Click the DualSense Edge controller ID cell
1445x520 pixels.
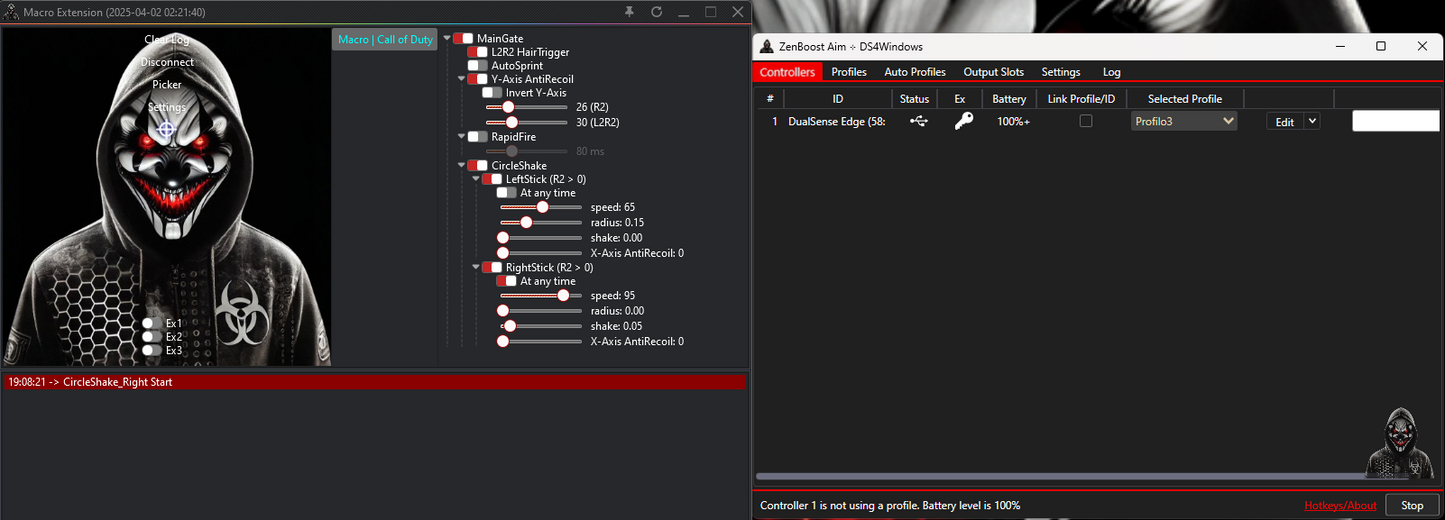838,121
